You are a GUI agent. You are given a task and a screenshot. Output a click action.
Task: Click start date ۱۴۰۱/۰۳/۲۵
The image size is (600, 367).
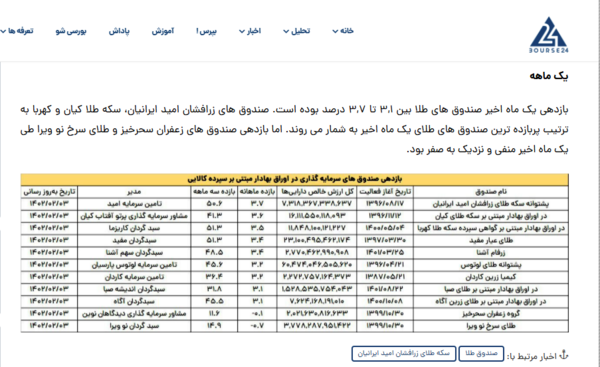tap(385, 253)
